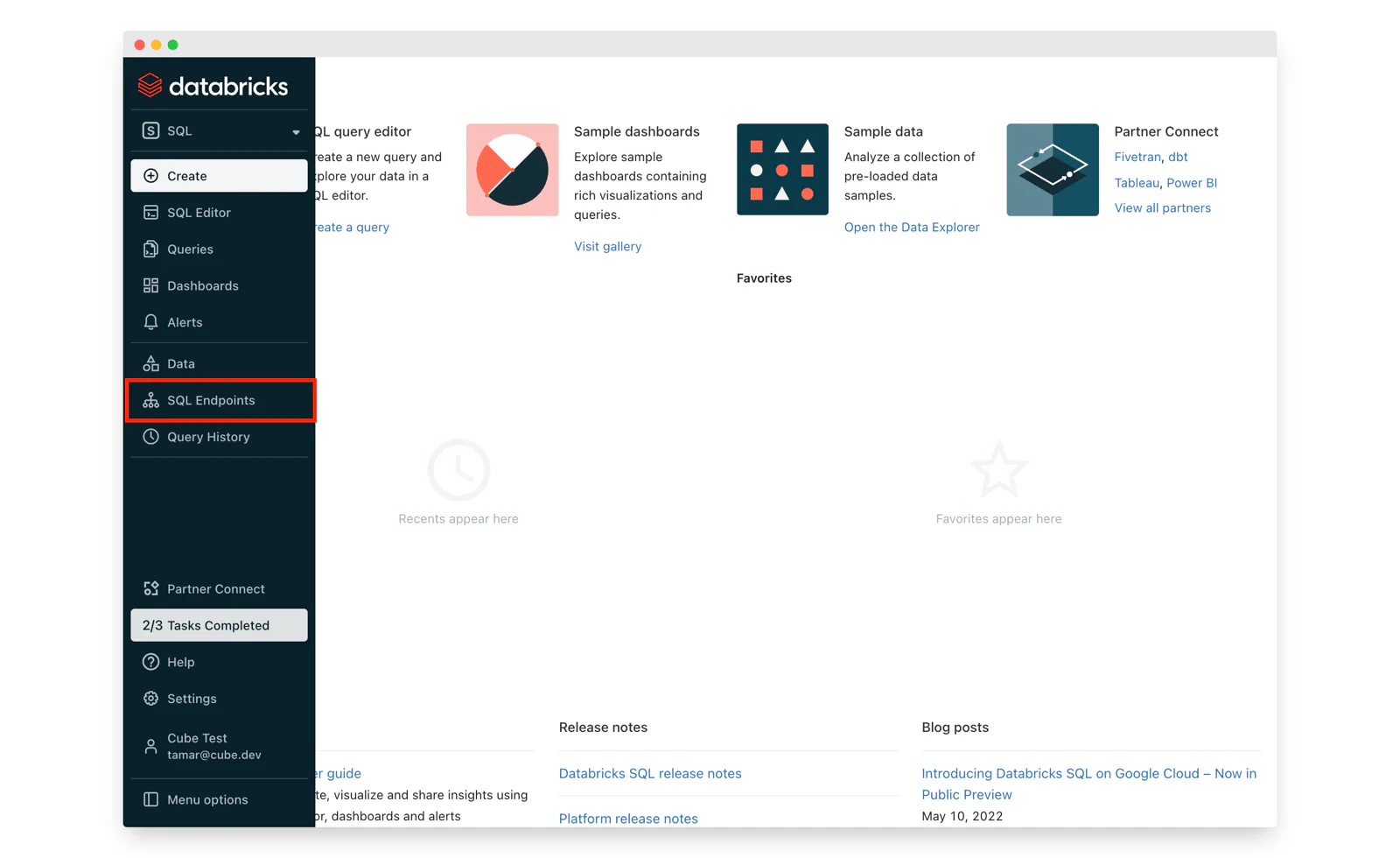Click the Queries icon
This screenshot has width=1400, height=858.
click(150, 250)
